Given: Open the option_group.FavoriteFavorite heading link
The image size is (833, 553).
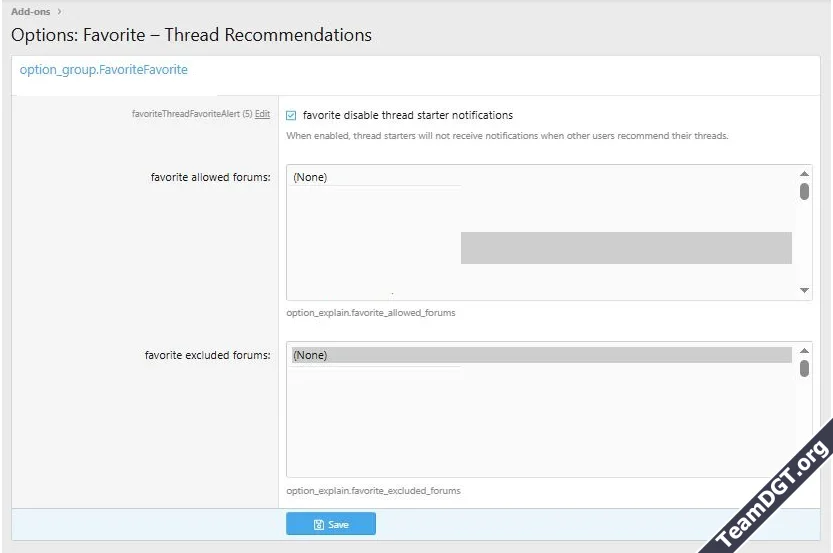Looking at the screenshot, I should pyautogui.click(x=103, y=70).
